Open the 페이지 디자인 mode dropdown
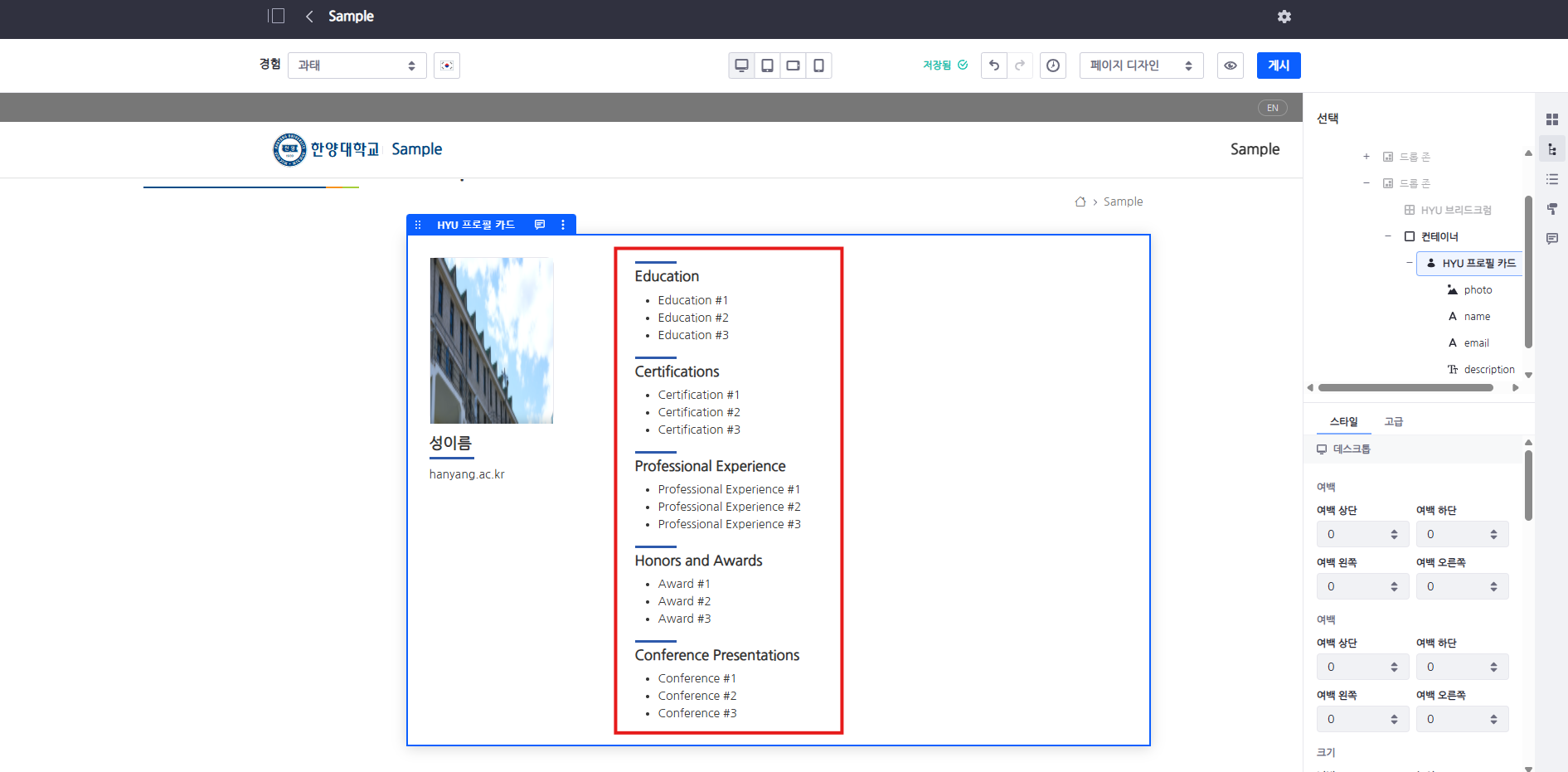 click(1140, 66)
